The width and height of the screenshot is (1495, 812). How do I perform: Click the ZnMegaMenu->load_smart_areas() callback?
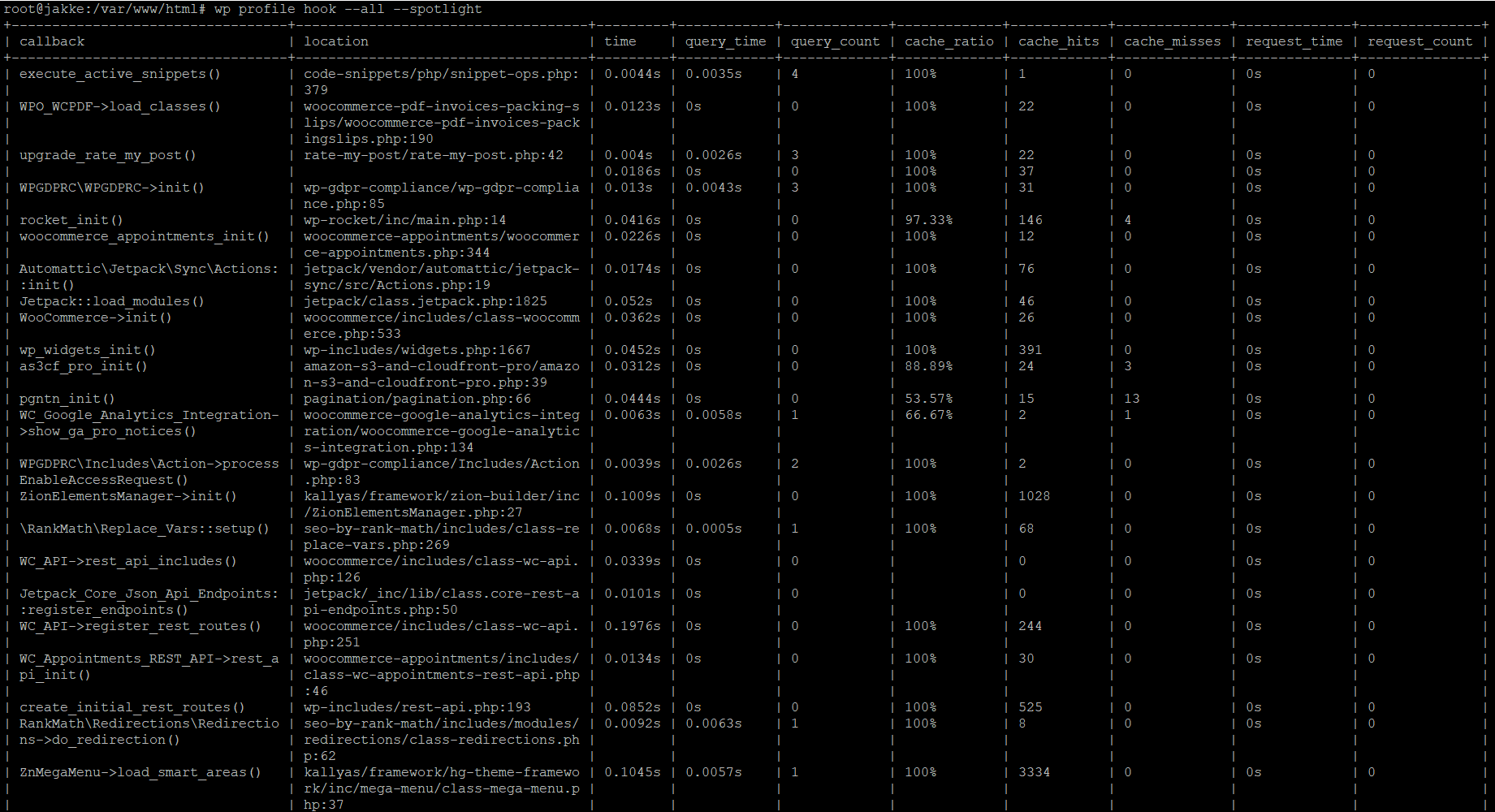click(140, 772)
